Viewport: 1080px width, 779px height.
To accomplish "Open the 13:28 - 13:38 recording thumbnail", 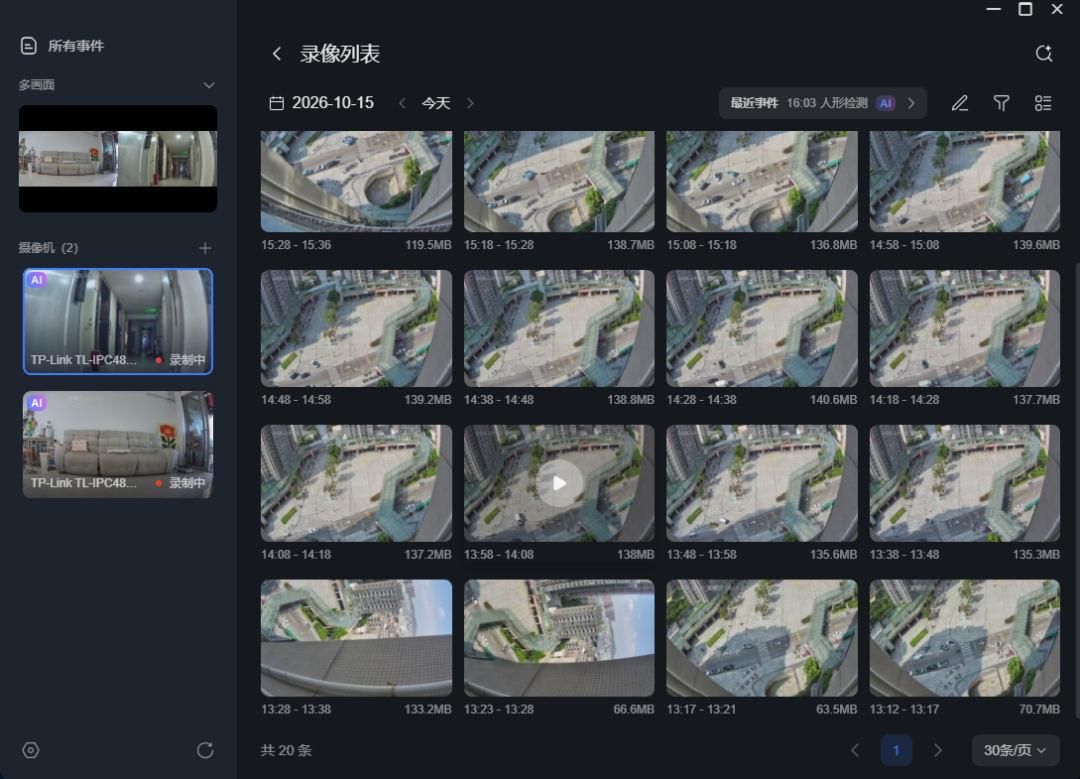I will (x=356, y=638).
